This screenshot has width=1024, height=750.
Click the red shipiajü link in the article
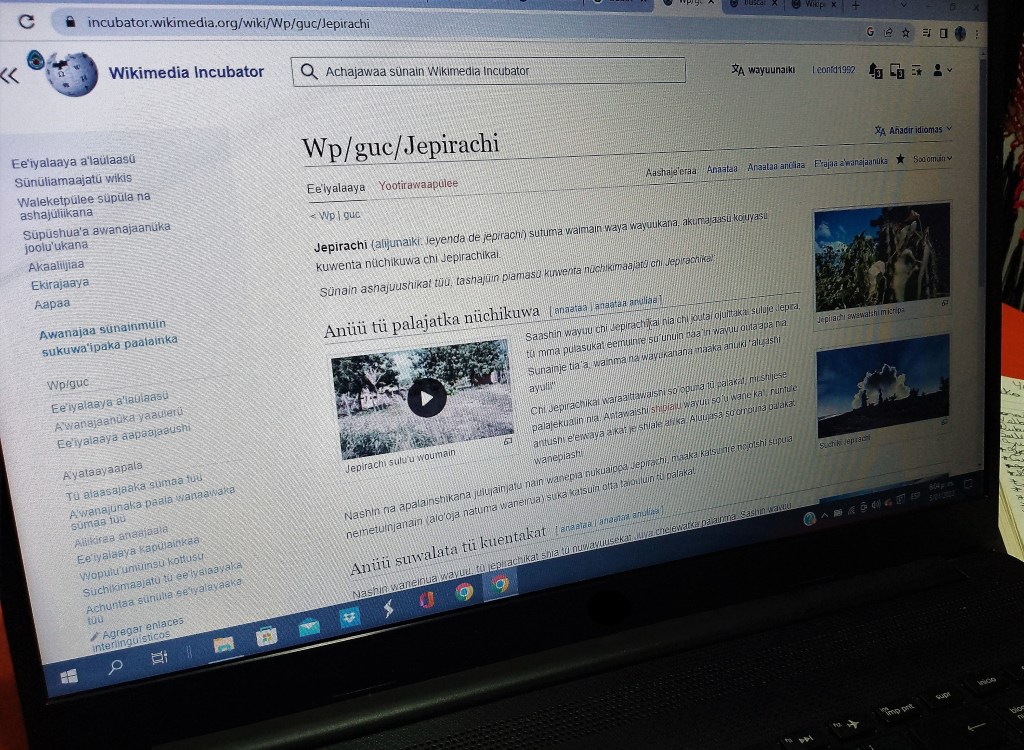[666, 408]
